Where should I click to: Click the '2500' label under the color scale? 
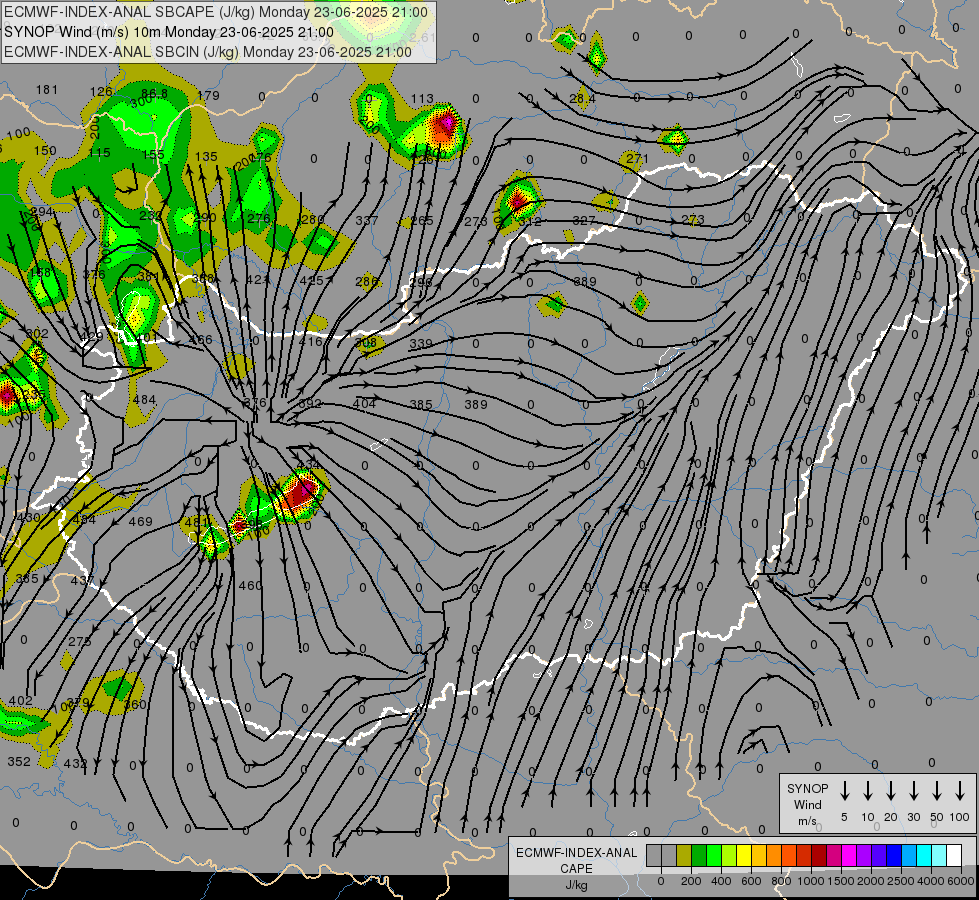901,881
